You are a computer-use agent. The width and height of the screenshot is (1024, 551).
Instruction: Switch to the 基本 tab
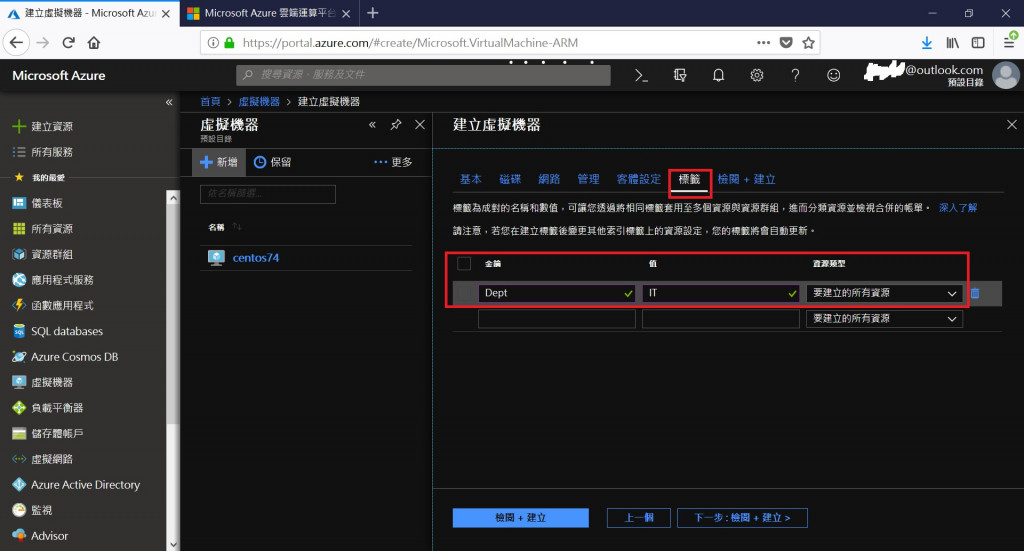[471, 179]
